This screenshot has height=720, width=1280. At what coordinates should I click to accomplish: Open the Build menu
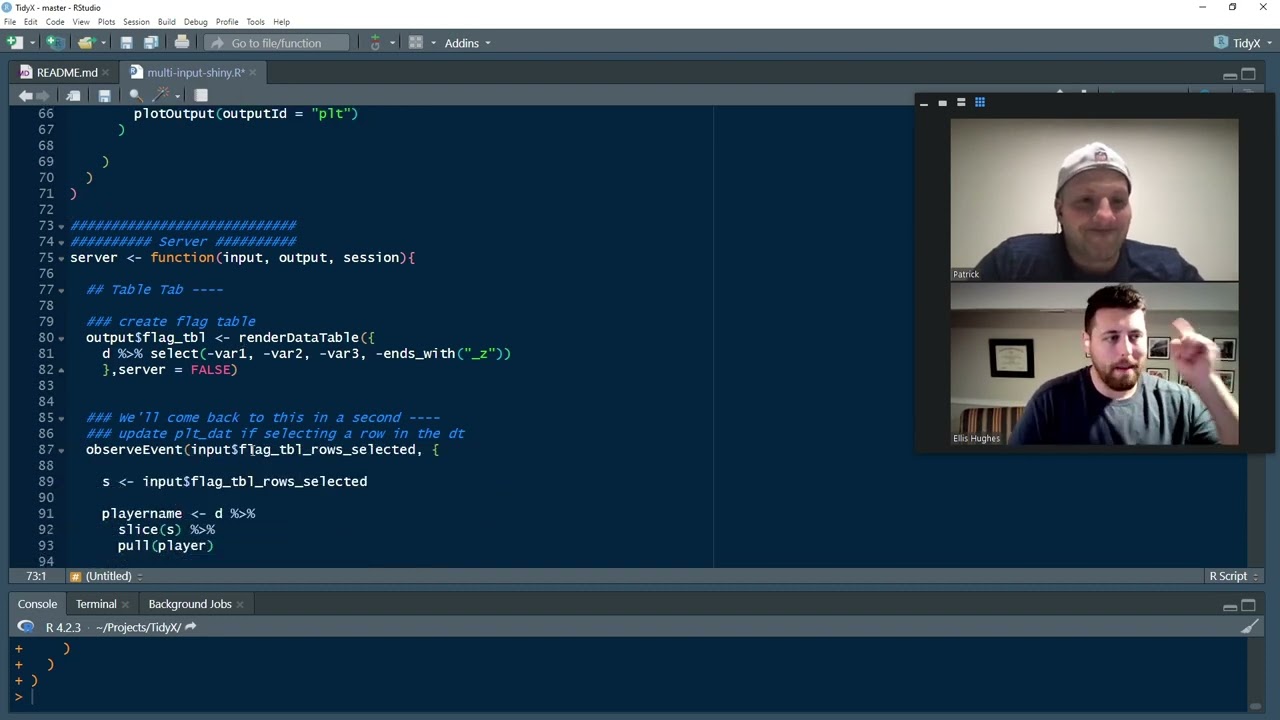tap(166, 22)
